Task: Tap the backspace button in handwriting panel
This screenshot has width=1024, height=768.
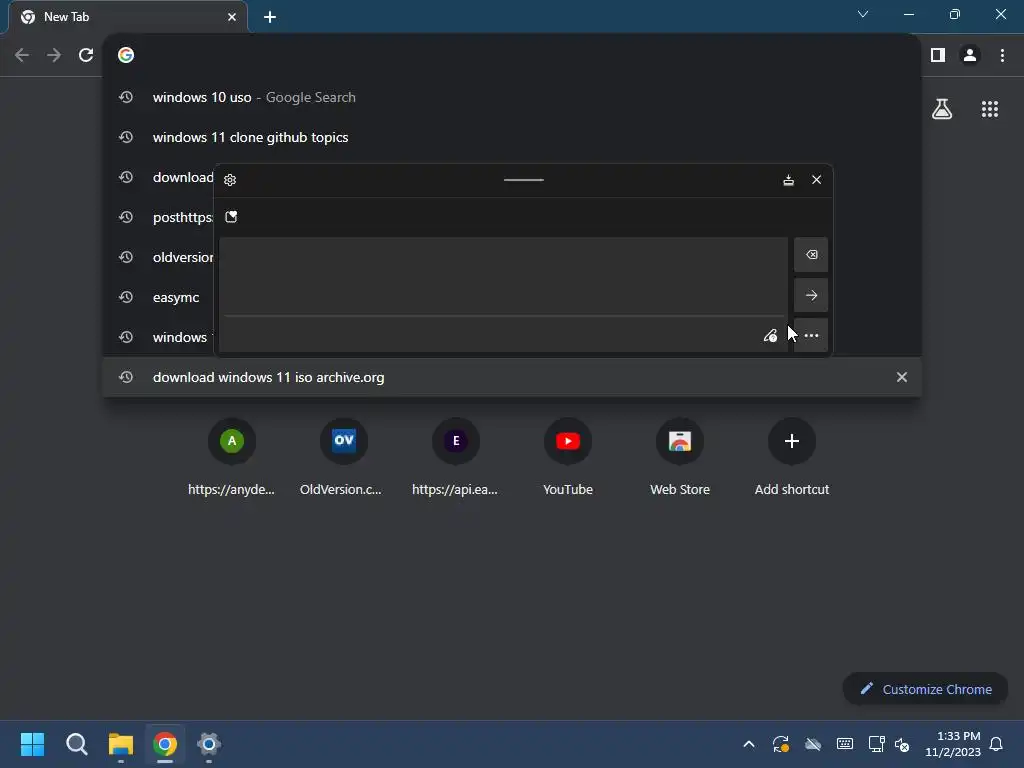Action: click(x=811, y=255)
